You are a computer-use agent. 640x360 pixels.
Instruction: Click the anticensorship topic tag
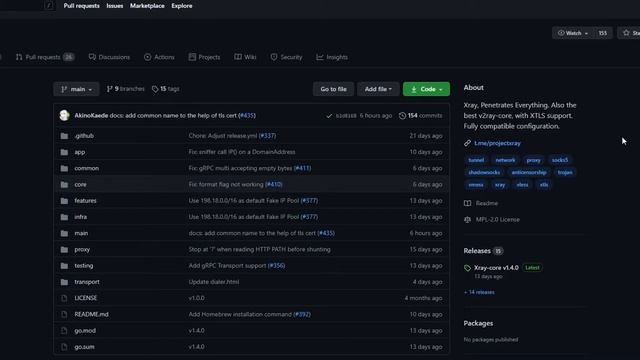(x=529, y=173)
